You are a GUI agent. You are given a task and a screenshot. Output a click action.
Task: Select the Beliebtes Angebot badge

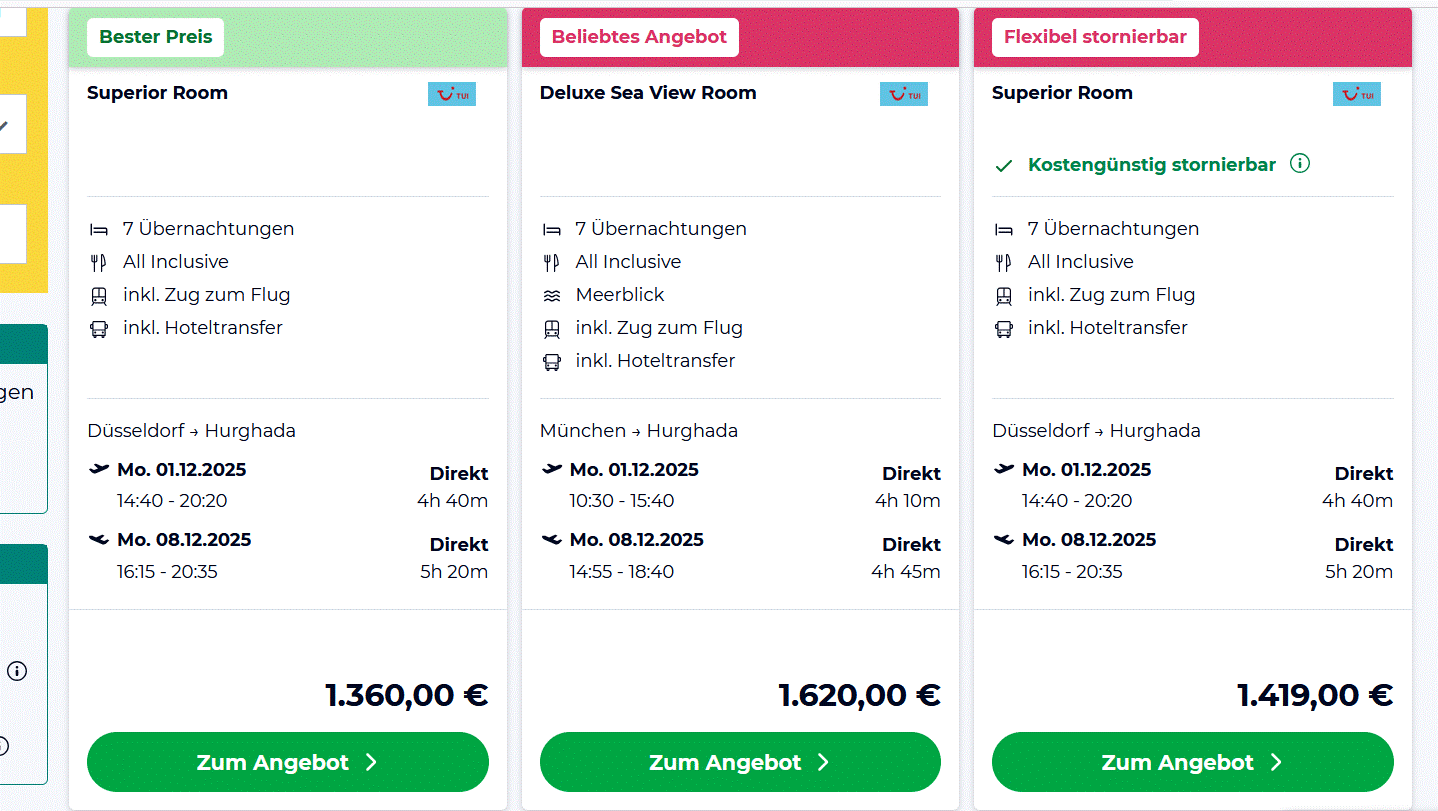click(x=639, y=37)
